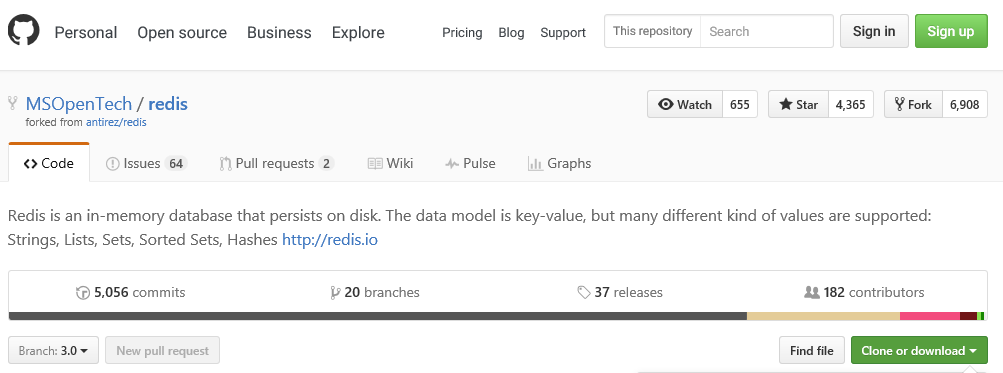This screenshot has width=1003, height=373.
Task: Open the Graphs tab
Action: [x=559, y=163]
